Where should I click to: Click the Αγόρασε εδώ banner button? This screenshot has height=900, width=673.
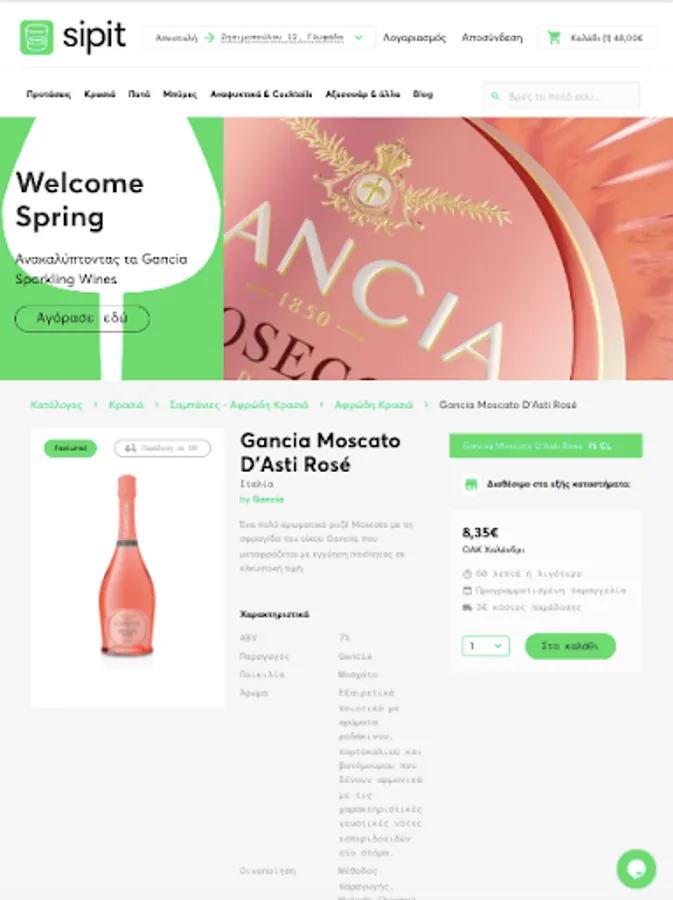[x=82, y=319]
